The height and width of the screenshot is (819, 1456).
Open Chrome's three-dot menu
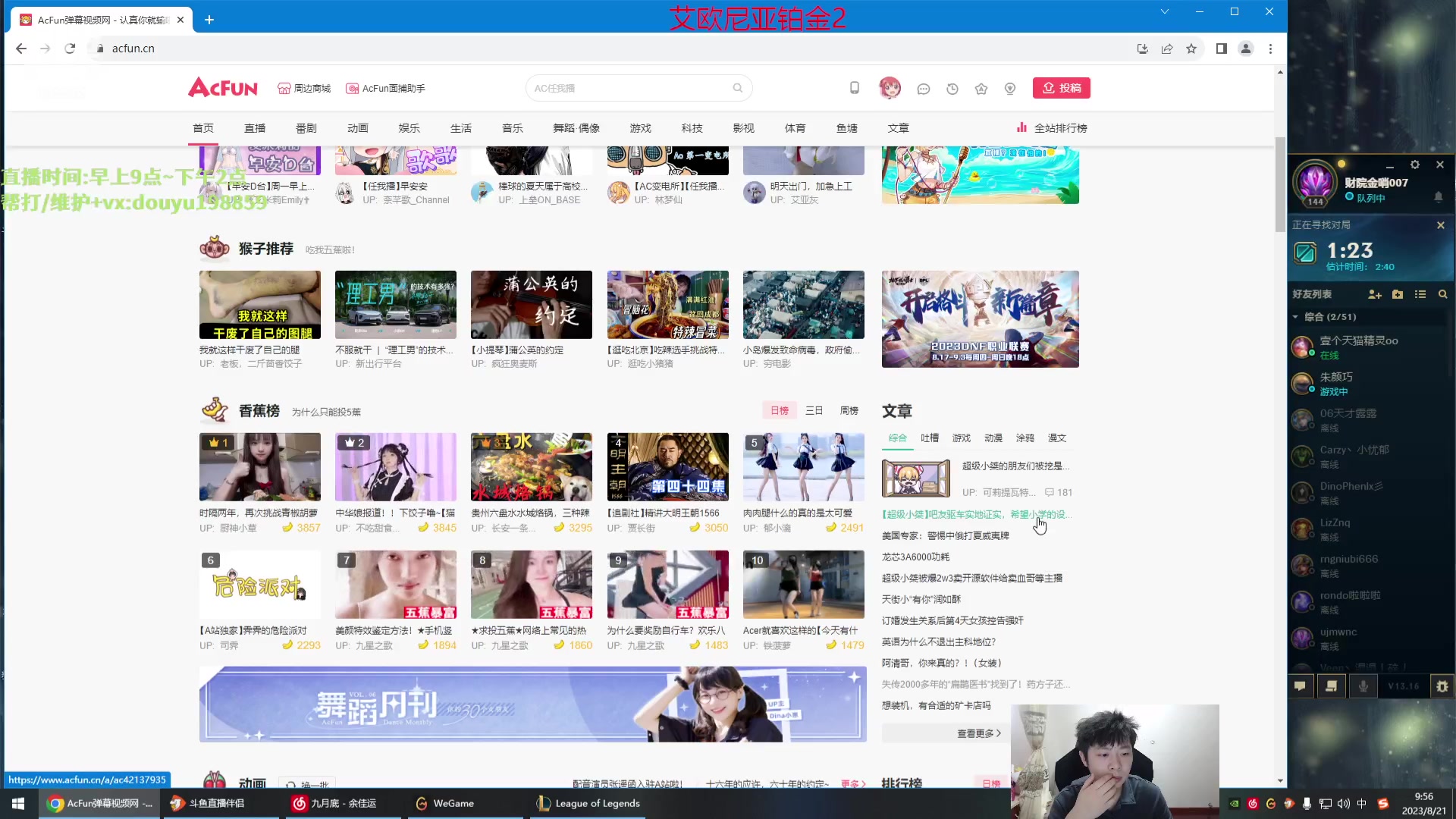[x=1270, y=48]
